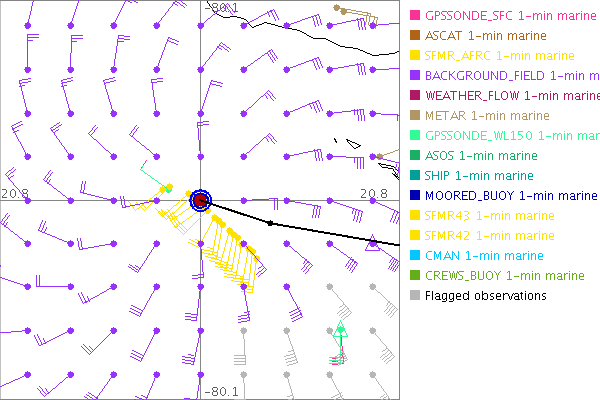
Task: Click the top -80.1 longitude label
Action: [x=221, y=8]
